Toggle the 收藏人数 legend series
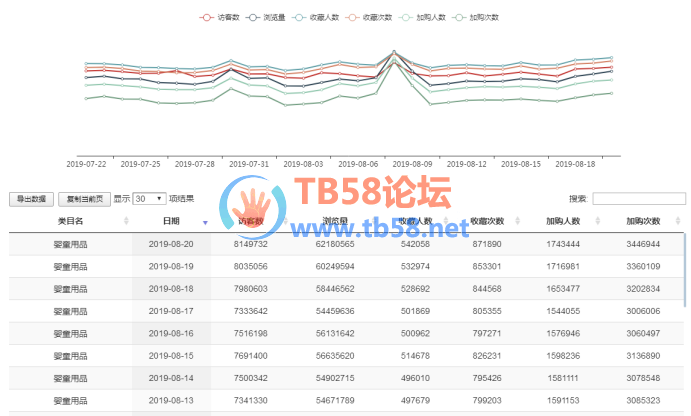The image size is (691, 416). [x=315, y=18]
